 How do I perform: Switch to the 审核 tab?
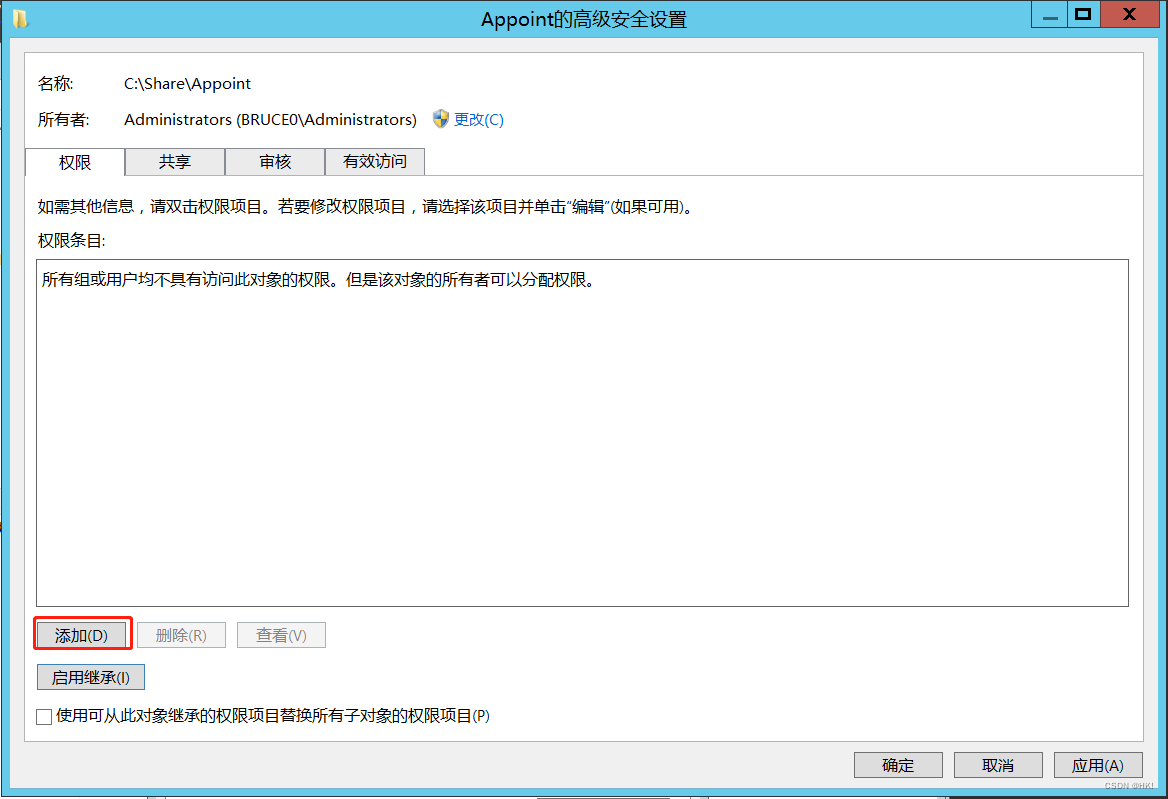[274, 161]
